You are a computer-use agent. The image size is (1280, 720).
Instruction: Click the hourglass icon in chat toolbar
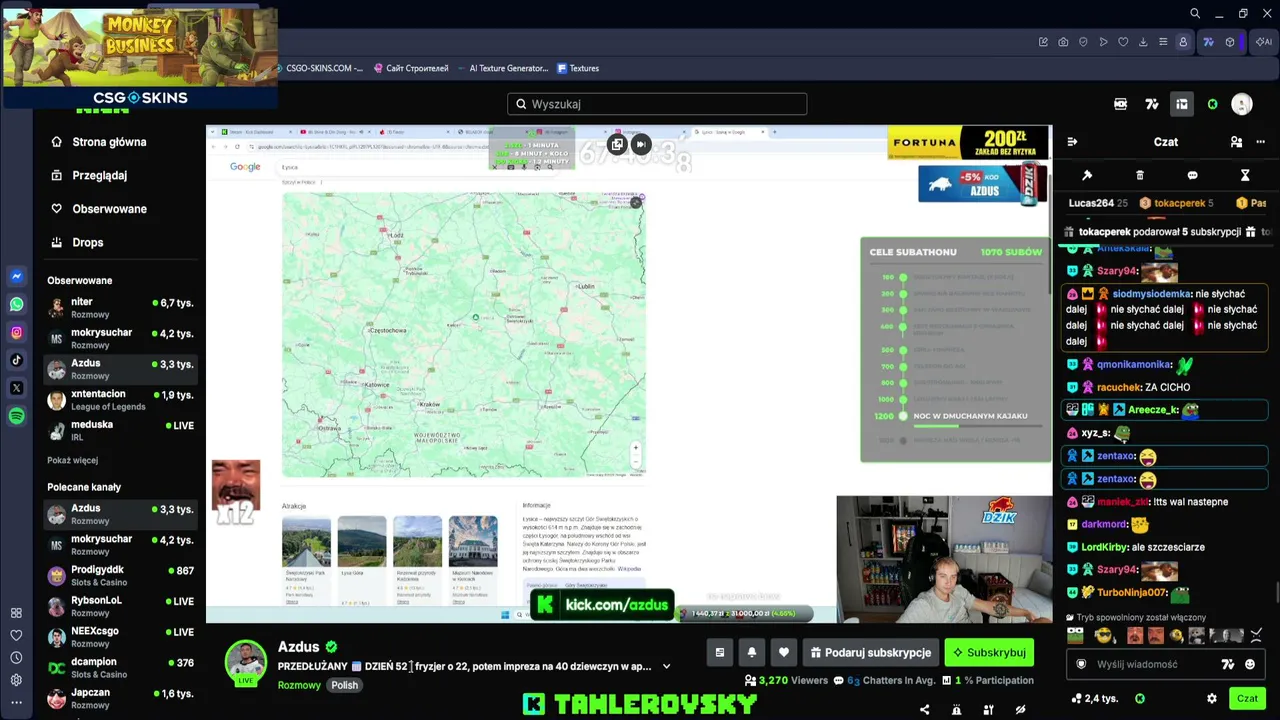(x=1245, y=175)
